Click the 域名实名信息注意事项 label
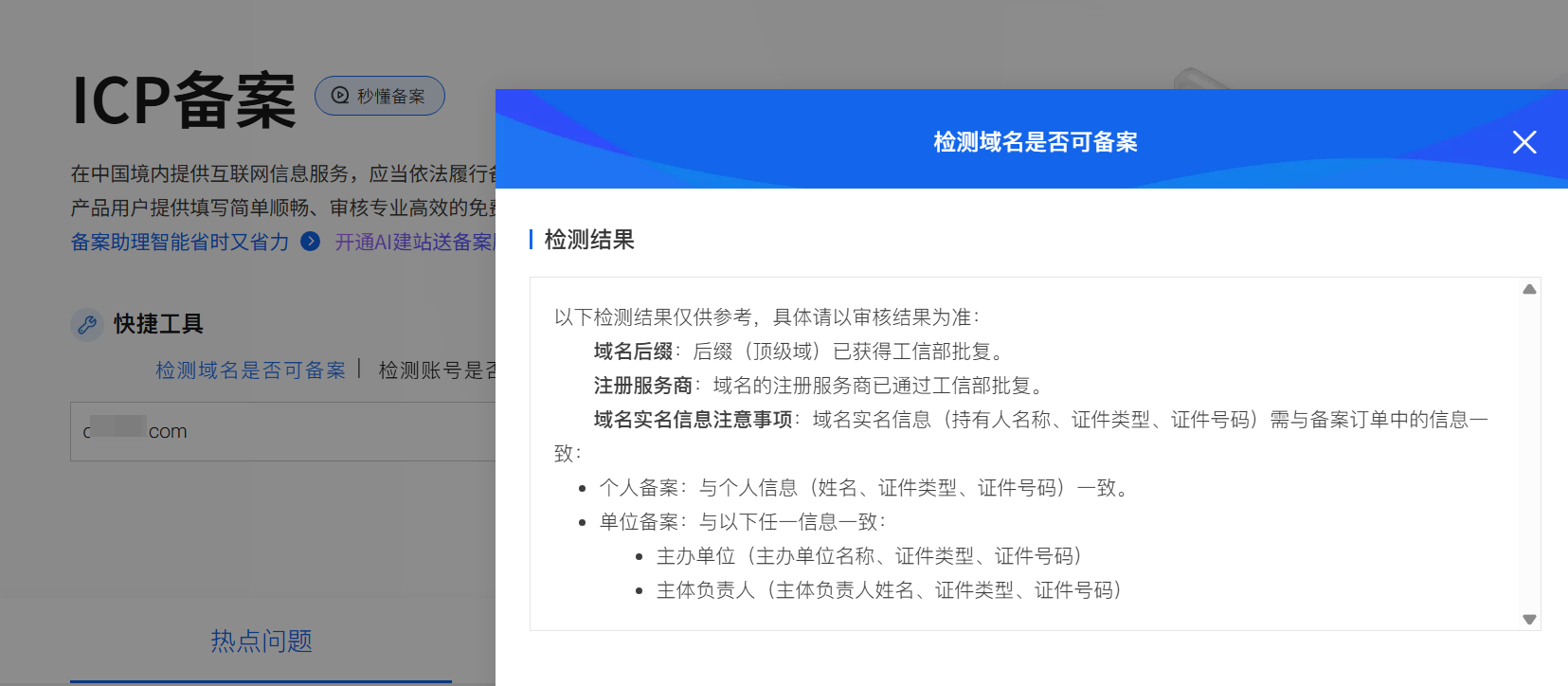 click(693, 420)
